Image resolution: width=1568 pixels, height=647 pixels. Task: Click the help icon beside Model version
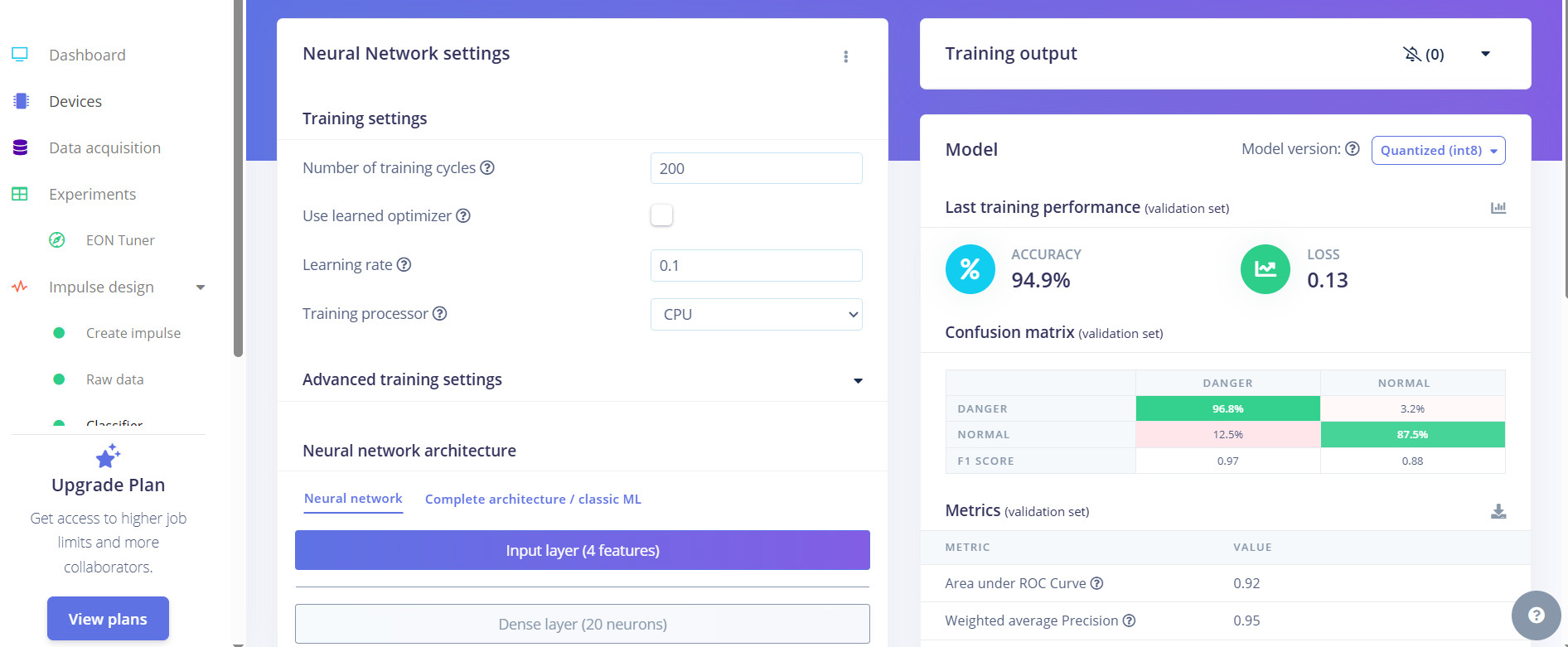(x=1352, y=149)
